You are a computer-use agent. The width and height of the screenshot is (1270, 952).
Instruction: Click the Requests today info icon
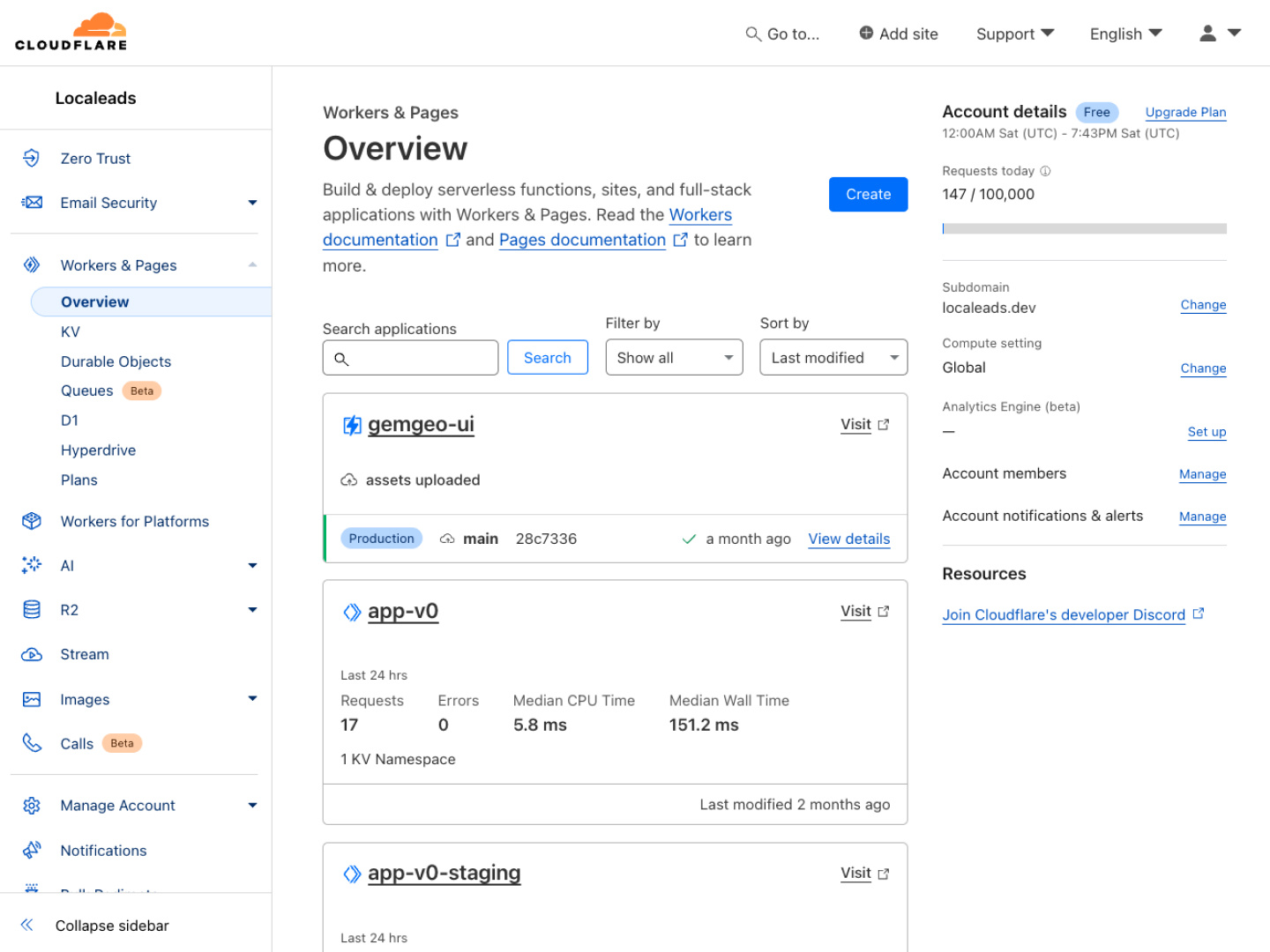[1045, 171]
